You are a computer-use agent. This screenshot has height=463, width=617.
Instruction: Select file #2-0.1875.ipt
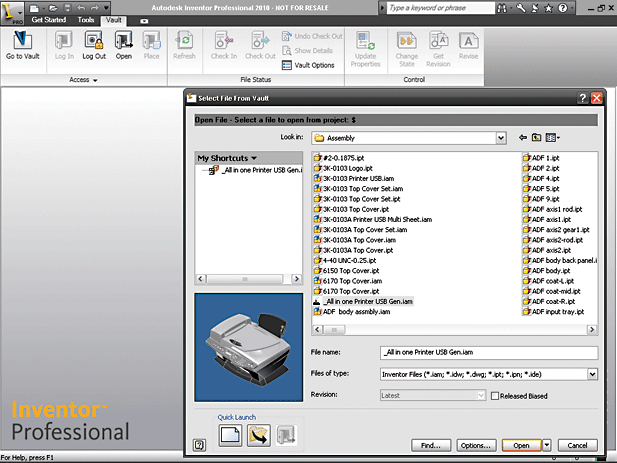coord(339,158)
